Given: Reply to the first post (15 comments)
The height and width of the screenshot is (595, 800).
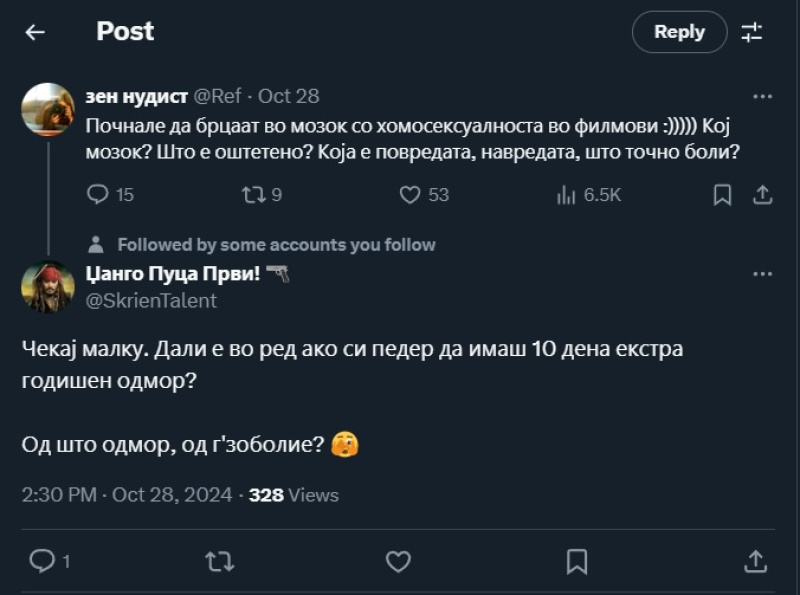Looking at the screenshot, I should [98, 195].
